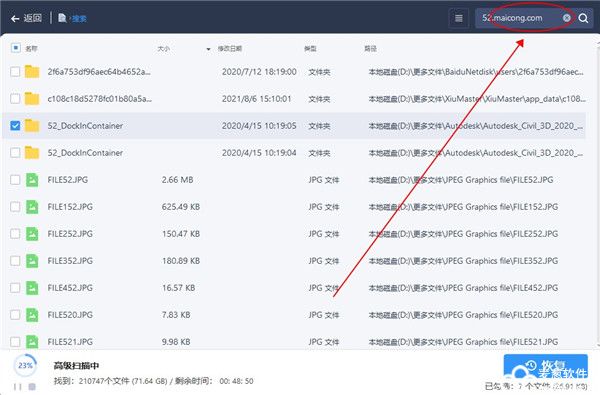
Task: Click the BaiduNetdisk path cell
Action: pyautogui.click(x=476, y=72)
